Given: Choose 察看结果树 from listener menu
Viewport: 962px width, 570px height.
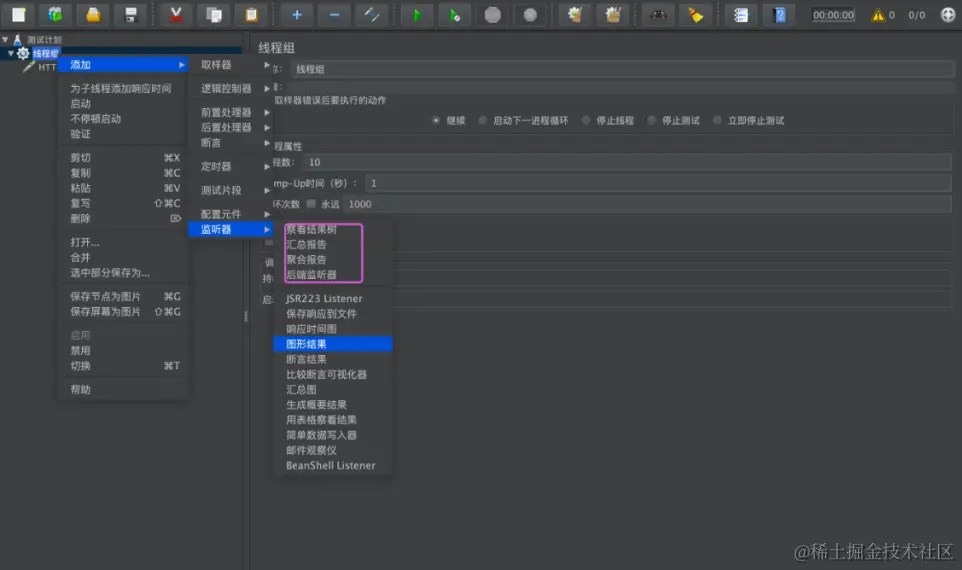Looking at the screenshot, I should (333, 229).
